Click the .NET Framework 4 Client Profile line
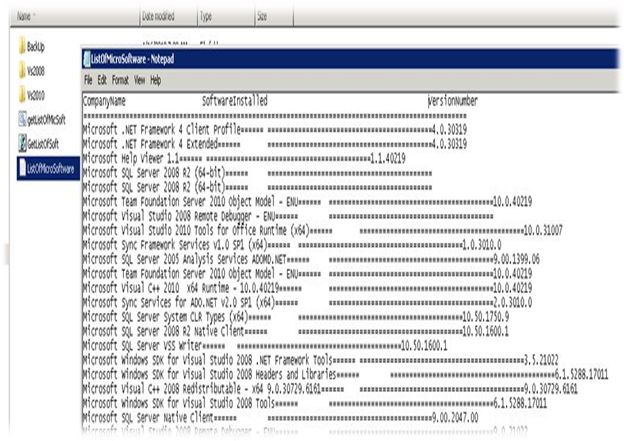The height and width of the screenshot is (441, 624). (275, 129)
